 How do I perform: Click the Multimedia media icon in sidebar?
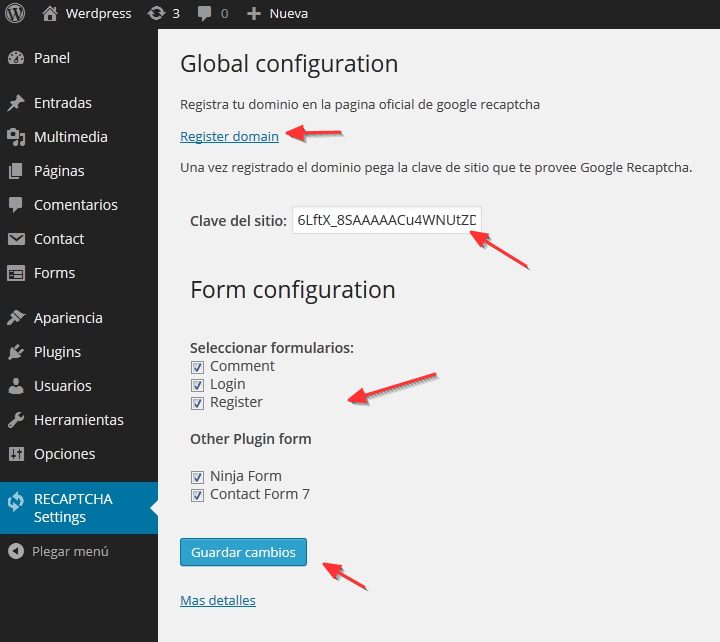[x=16, y=137]
